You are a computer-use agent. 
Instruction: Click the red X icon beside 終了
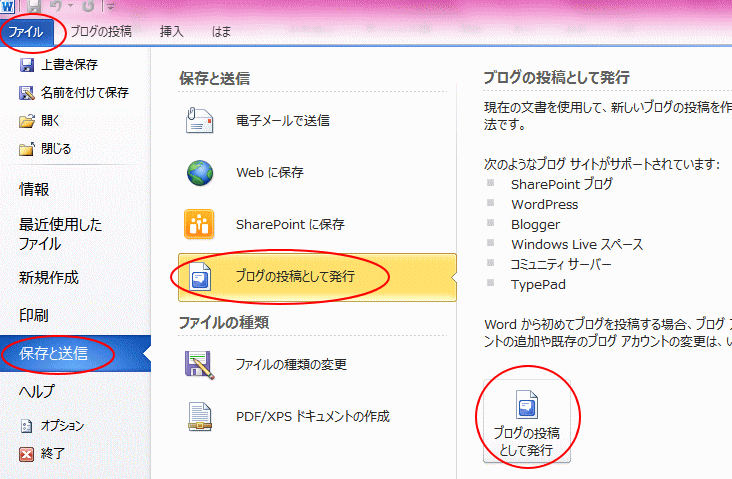point(27,454)
